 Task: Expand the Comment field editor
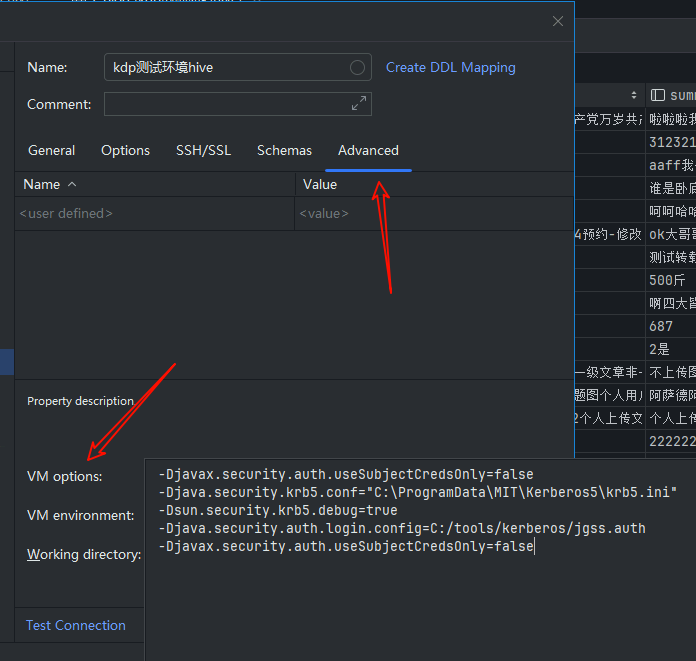pos(359,103)
